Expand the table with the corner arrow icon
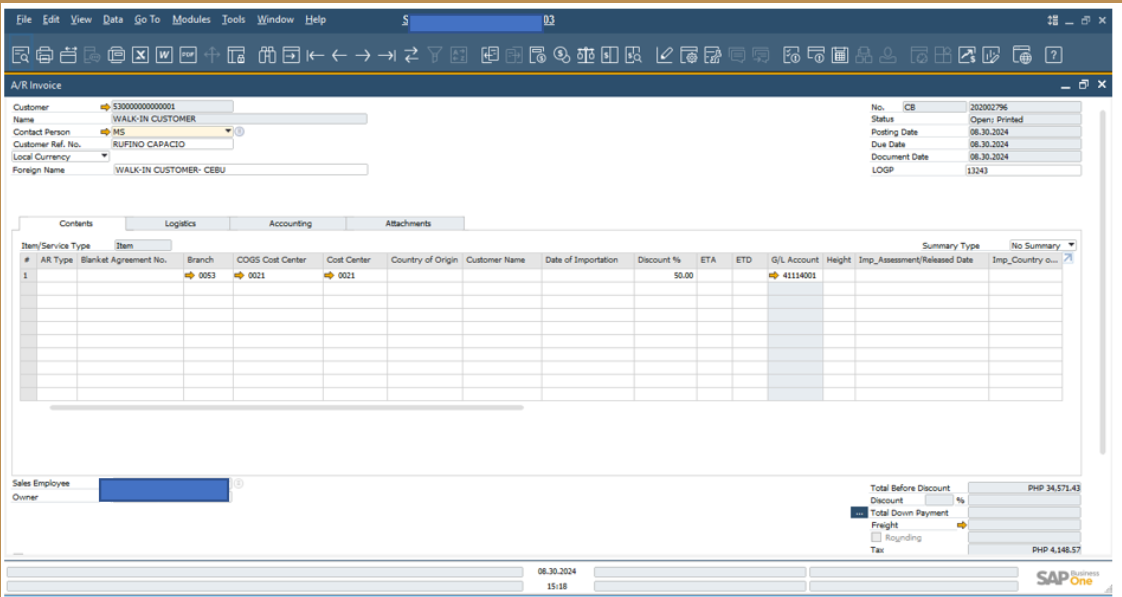1122x597 pixels. pyautogui.click(x=1068, y=258)
